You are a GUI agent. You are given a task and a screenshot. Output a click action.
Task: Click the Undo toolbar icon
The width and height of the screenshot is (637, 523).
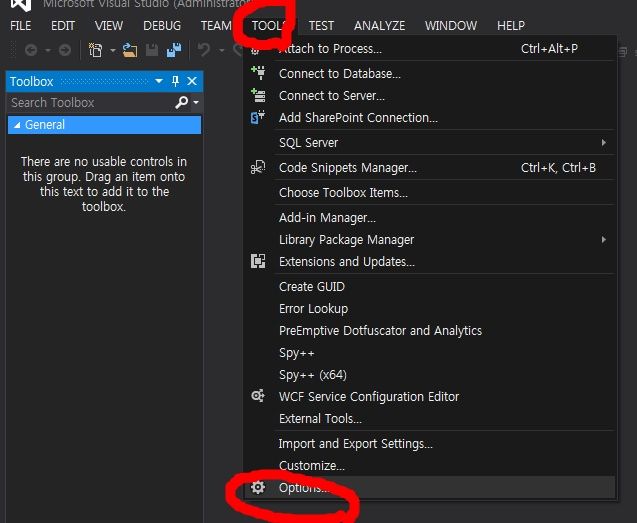pyautogui.click(x=204, y=50)
